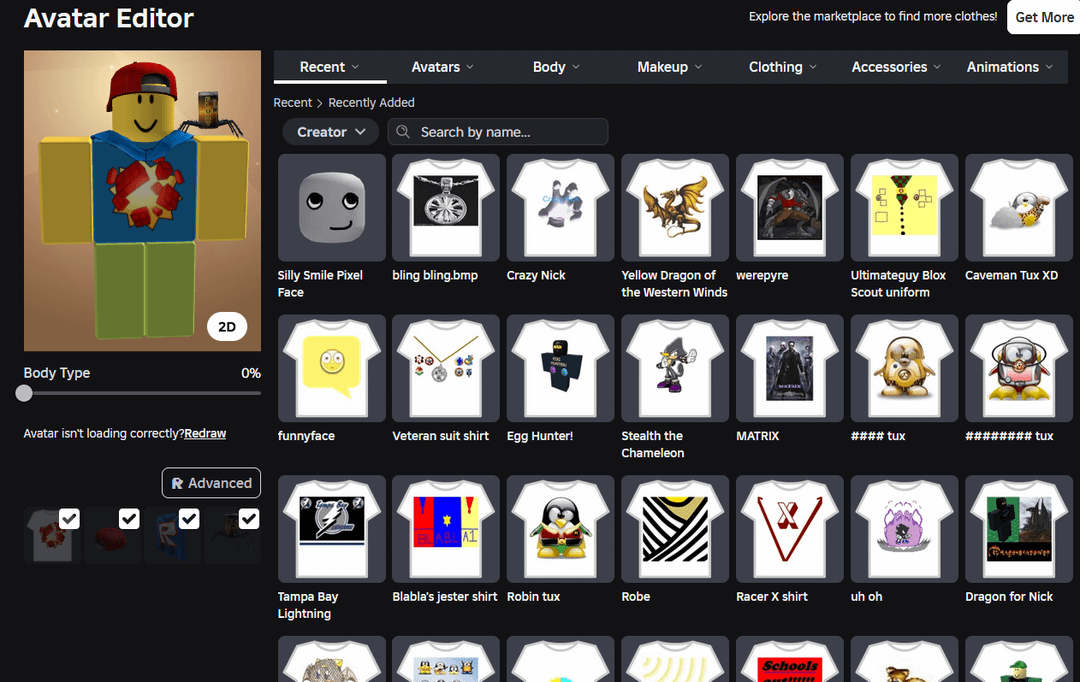Equip the Robin tux t-shirt
Screen dimensions: 1080x682
(560, 529)
